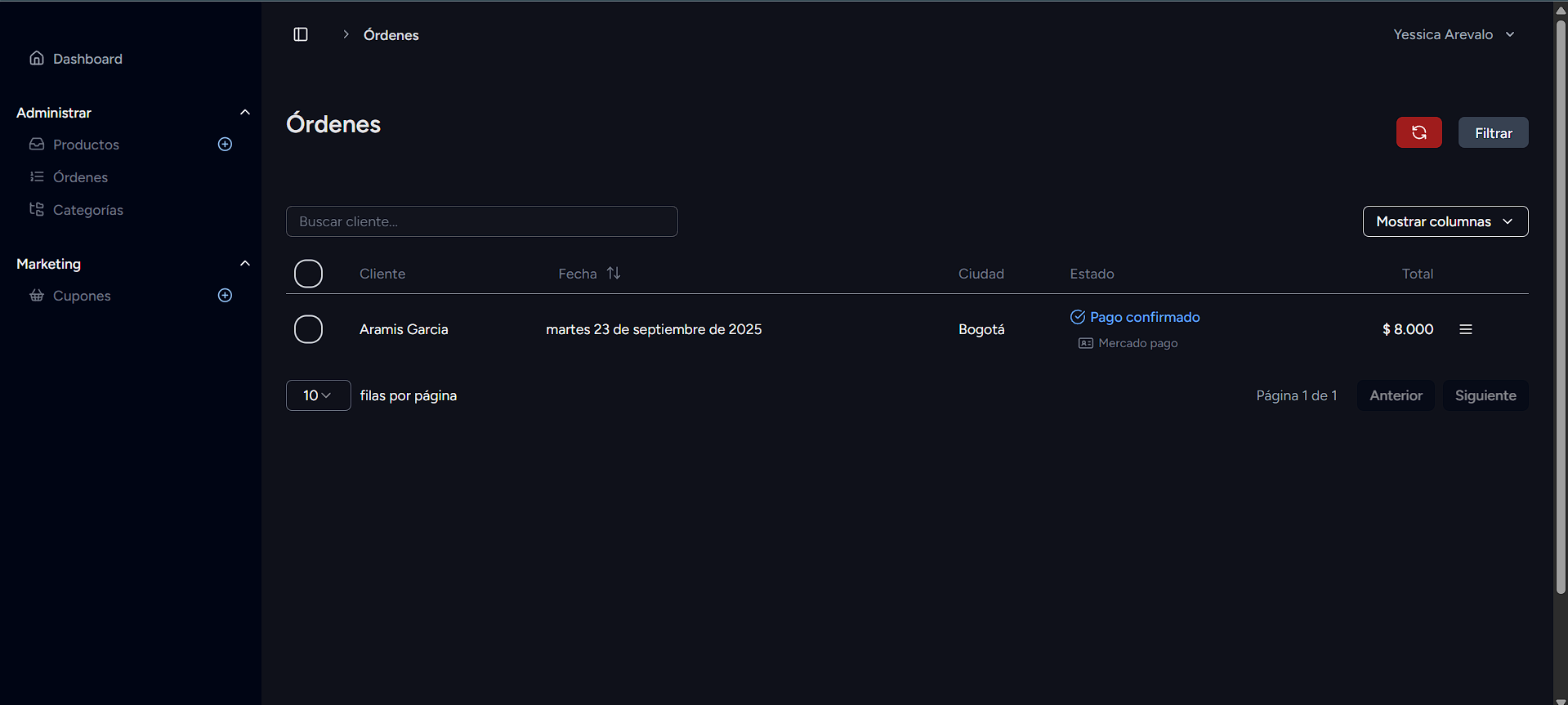Sort orders by Fecha arrows icon

(614, 274)
